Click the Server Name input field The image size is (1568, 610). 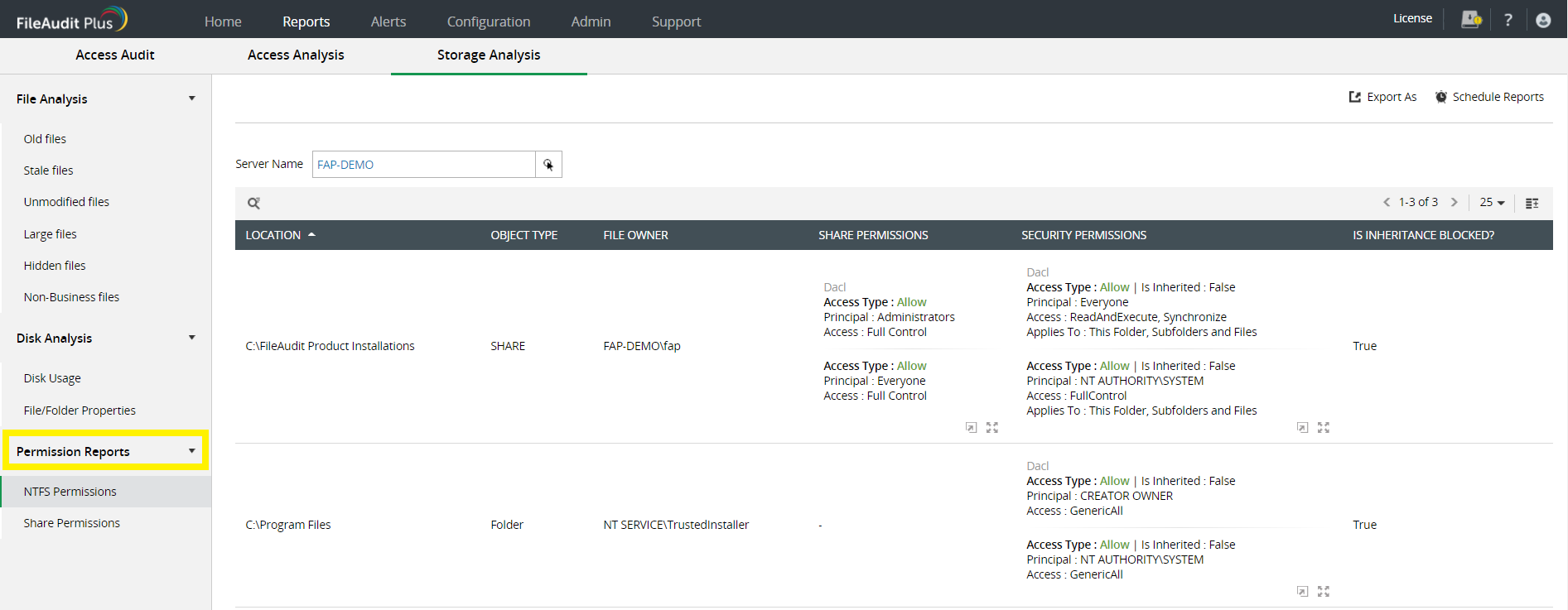(x=423, y=165)
